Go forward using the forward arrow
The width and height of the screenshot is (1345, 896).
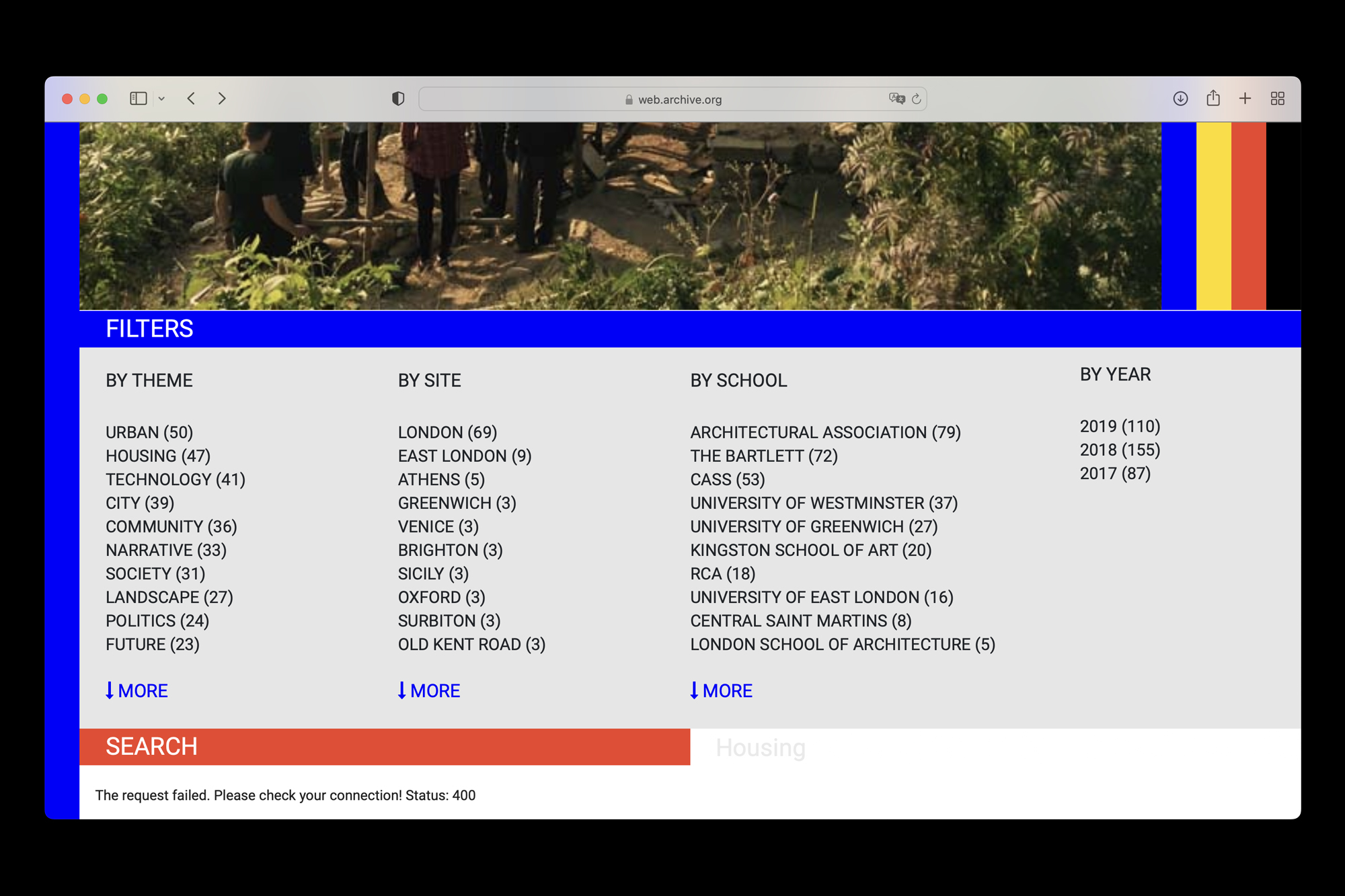coord(222,99)
